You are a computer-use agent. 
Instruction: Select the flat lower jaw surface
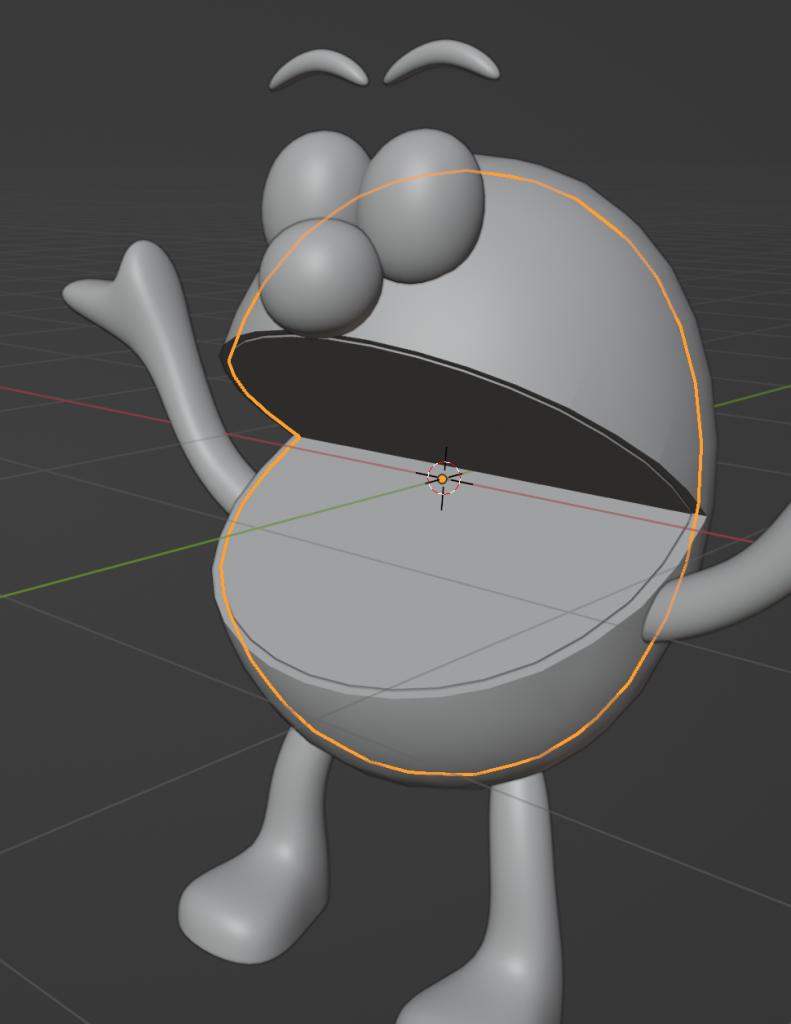[x=420, y=580]
